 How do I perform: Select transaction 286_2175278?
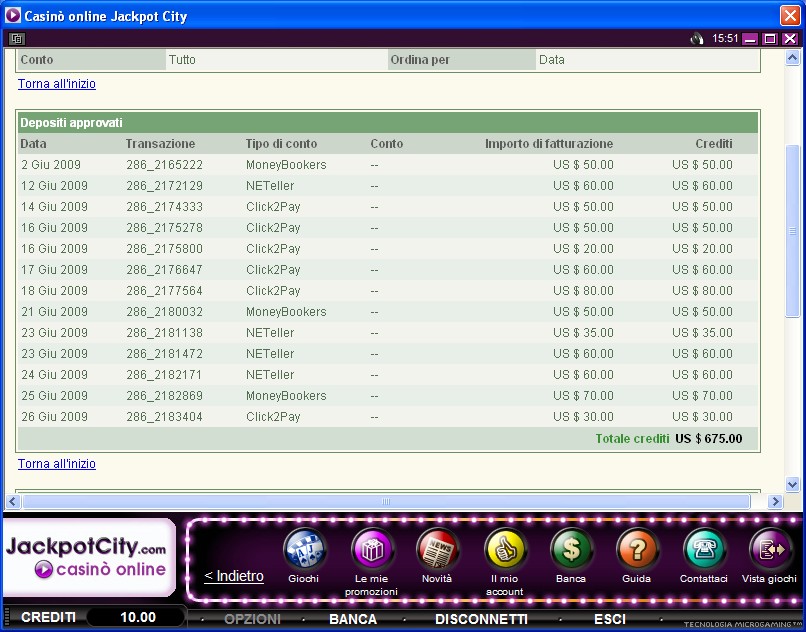(164, 227)
